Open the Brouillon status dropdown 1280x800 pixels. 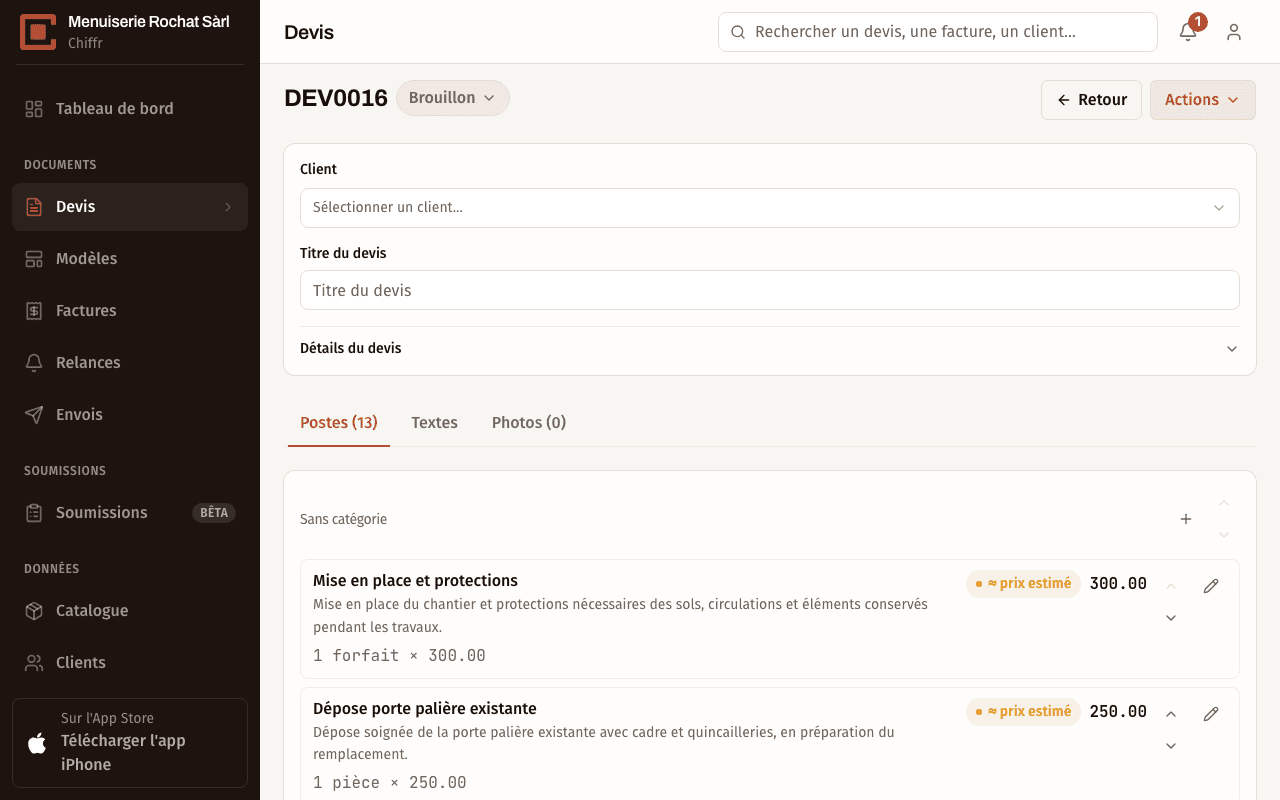pos(453,98)
